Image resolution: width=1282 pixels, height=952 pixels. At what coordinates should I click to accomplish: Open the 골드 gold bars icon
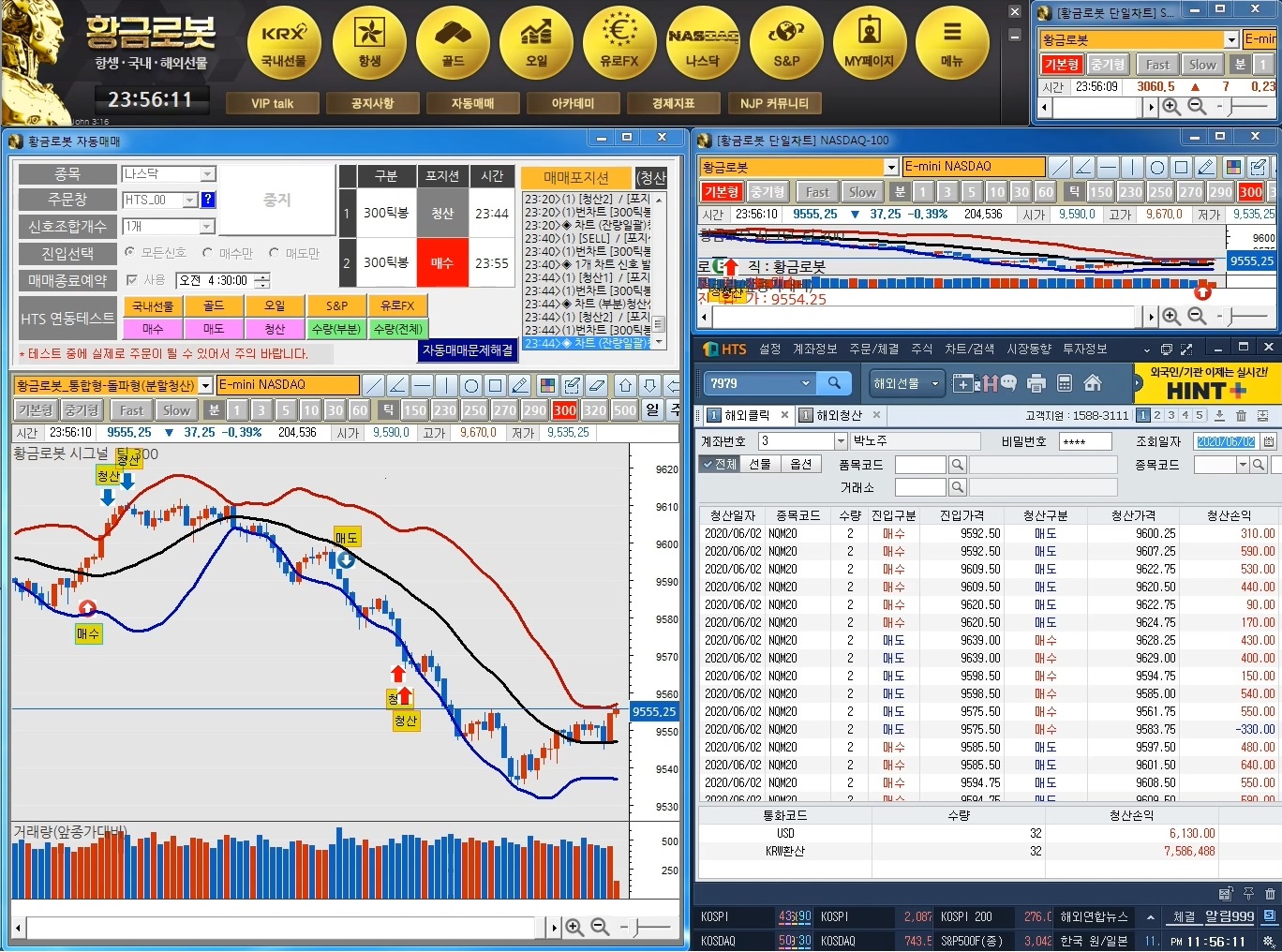pyautogui.click(x=453, y=43)
